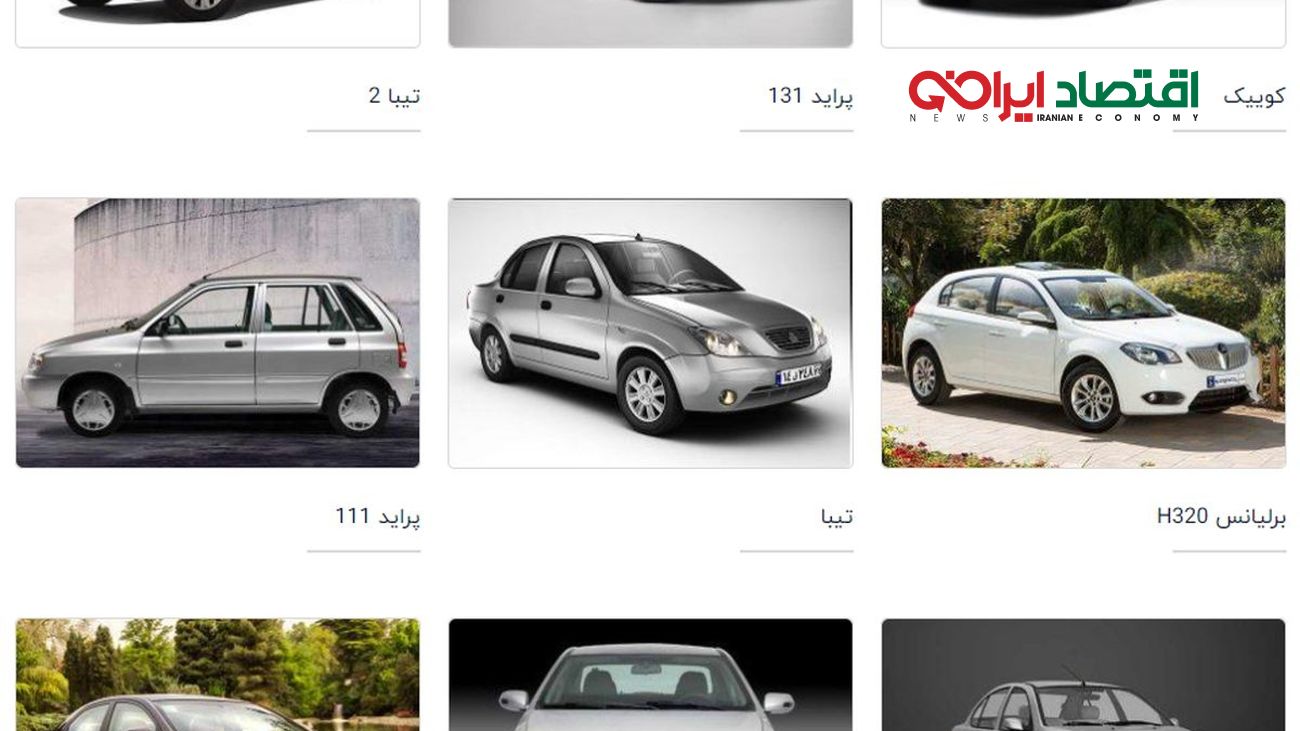1300x731 pixels.
Task: Open the white Brilliance H320 car photo
Action: click(1084, 333)
